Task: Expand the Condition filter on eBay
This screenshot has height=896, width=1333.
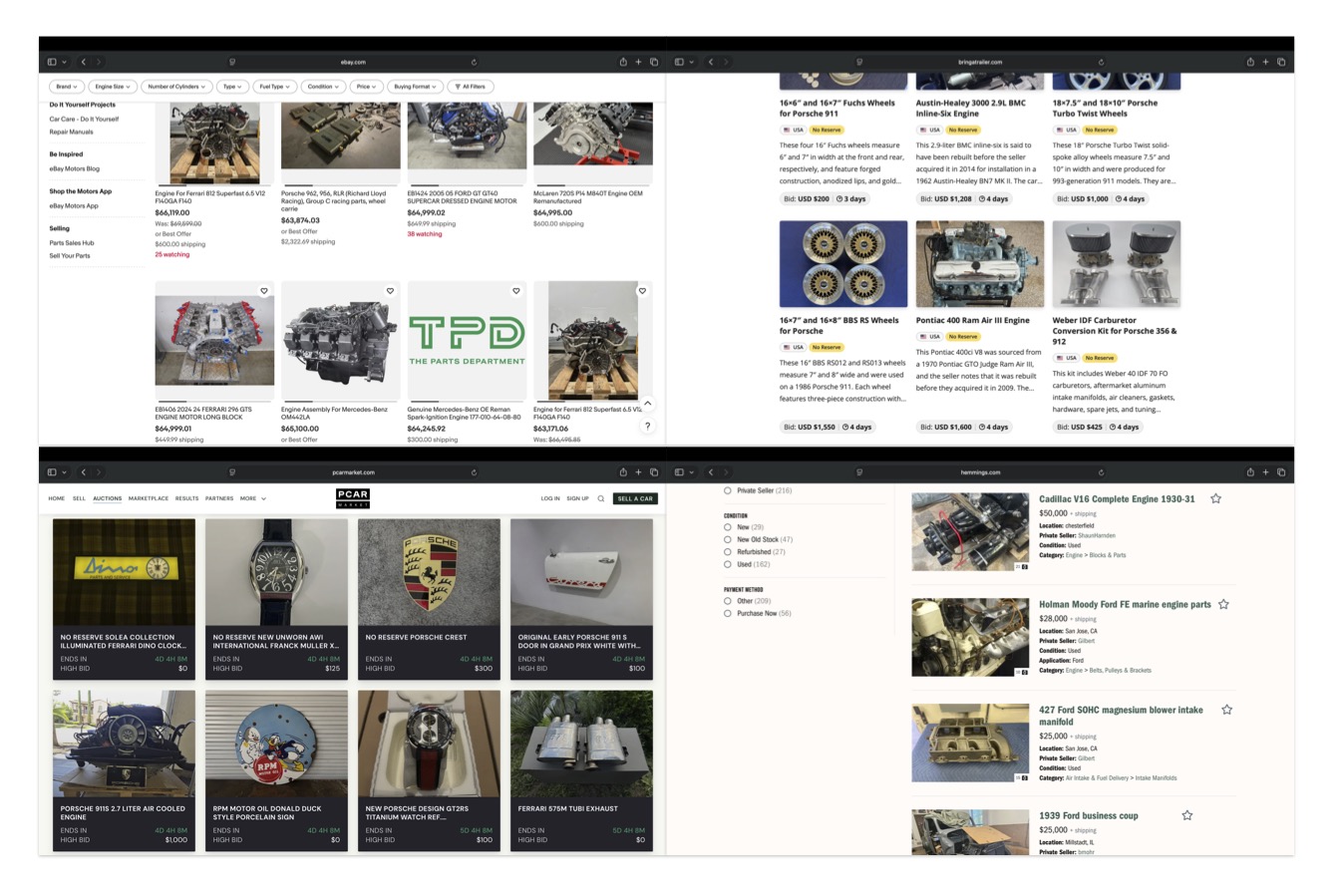Action: (323, 87)
